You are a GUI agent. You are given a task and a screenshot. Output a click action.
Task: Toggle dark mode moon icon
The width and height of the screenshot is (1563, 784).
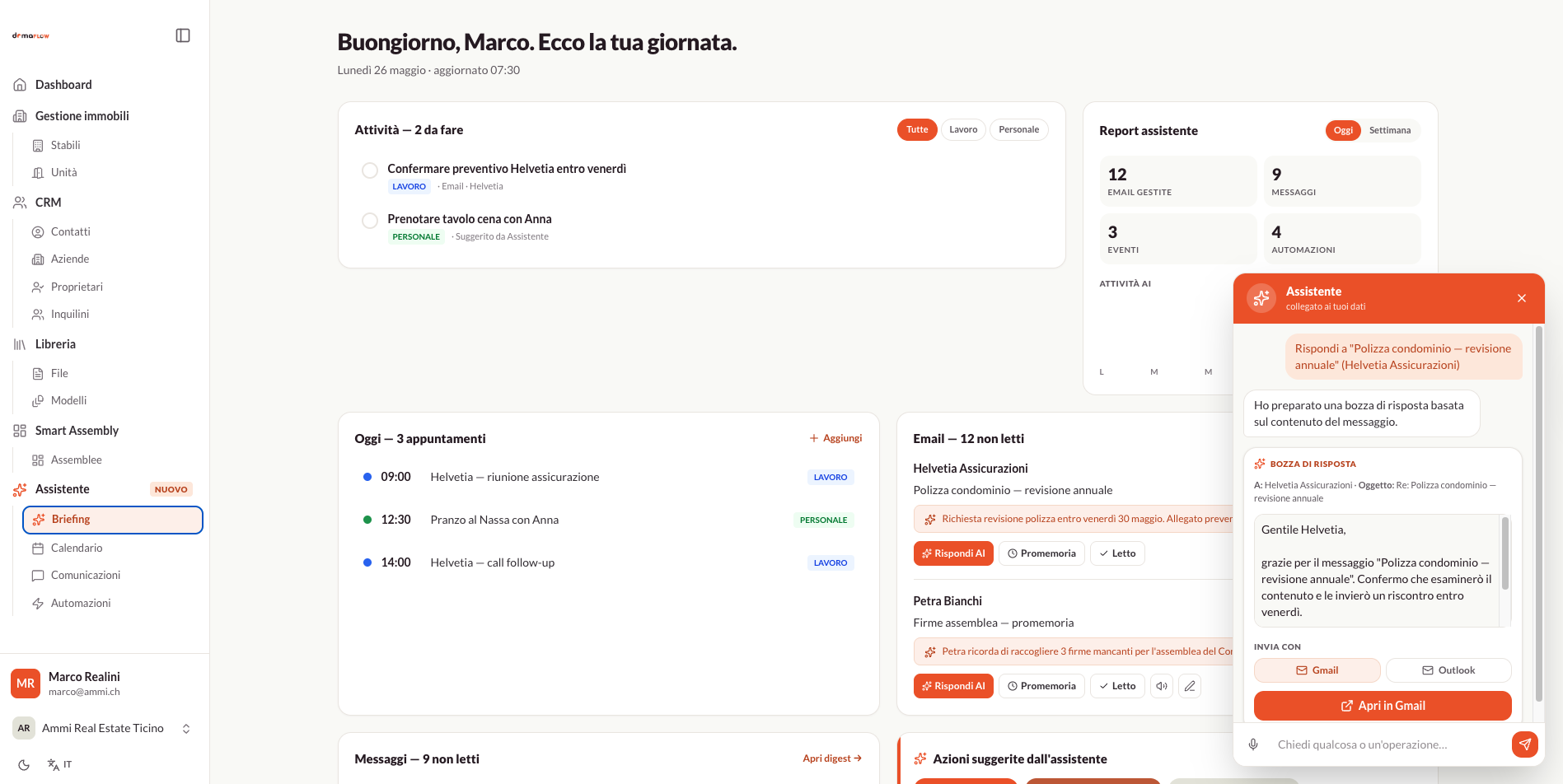(24, 764)
